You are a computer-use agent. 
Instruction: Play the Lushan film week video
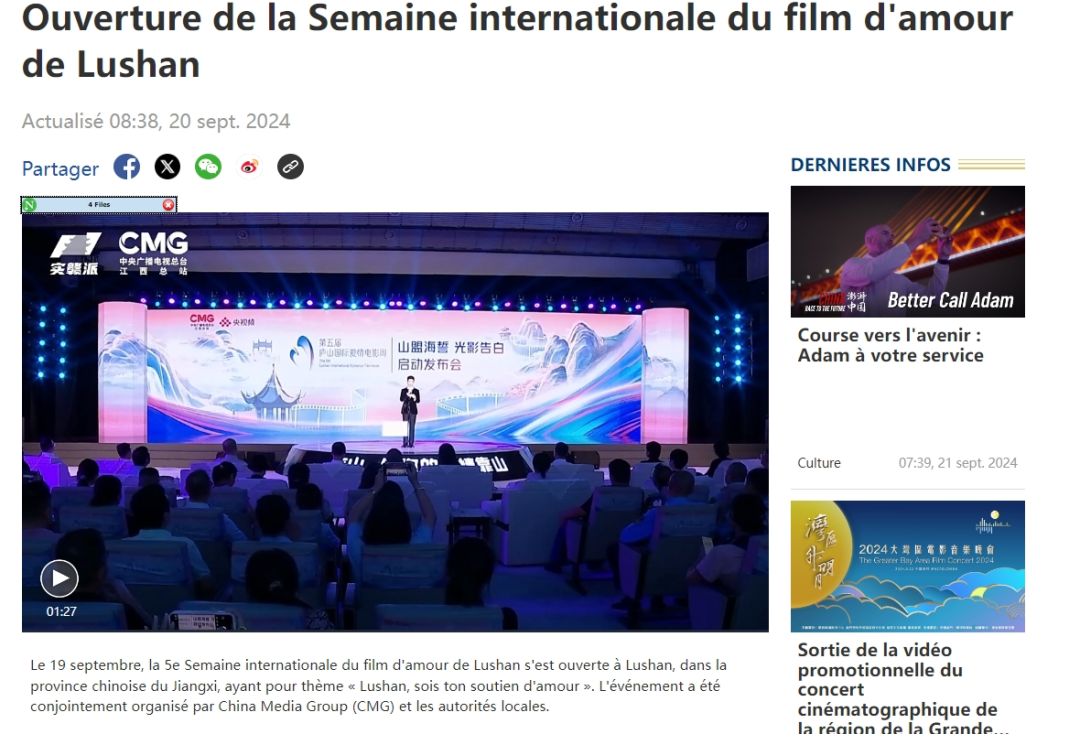(59, 578)
